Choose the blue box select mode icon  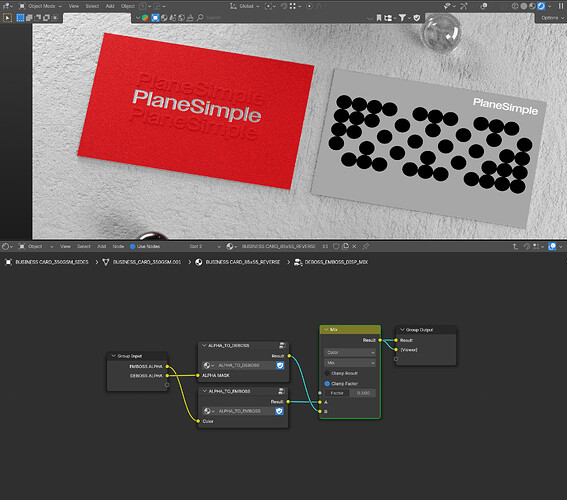[x=20, y=17]
